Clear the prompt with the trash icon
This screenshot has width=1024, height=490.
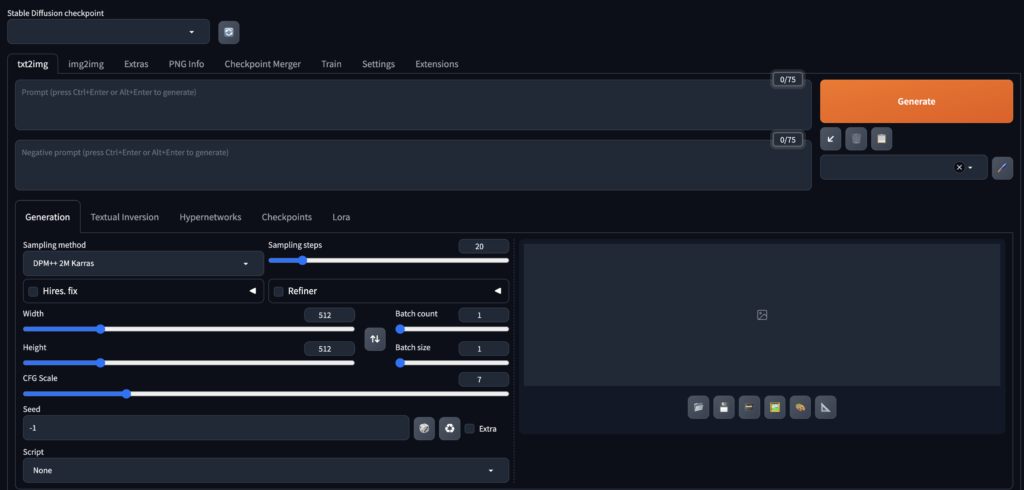tap(856, 139)
